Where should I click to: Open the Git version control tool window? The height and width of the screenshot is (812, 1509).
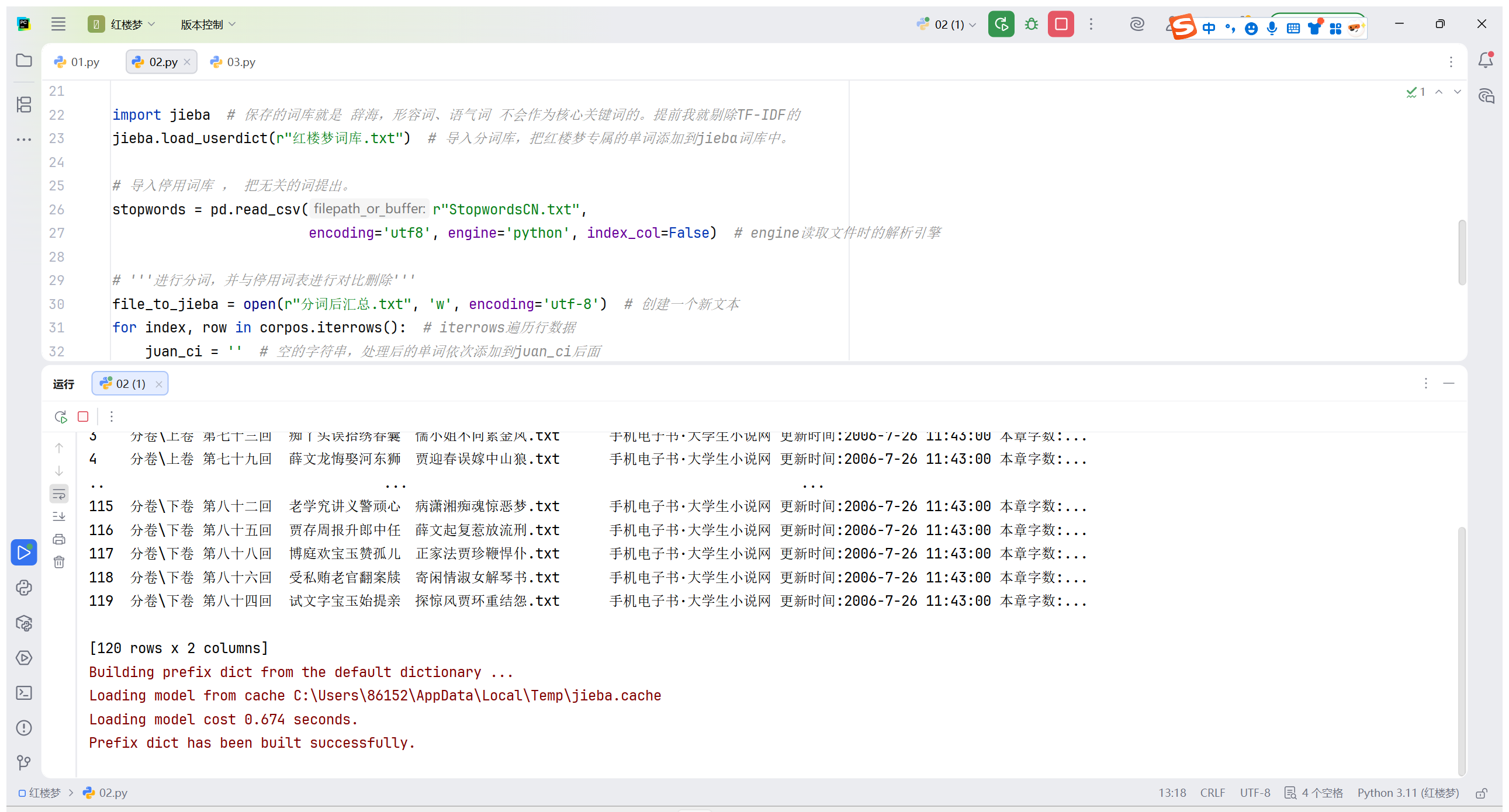24,762
